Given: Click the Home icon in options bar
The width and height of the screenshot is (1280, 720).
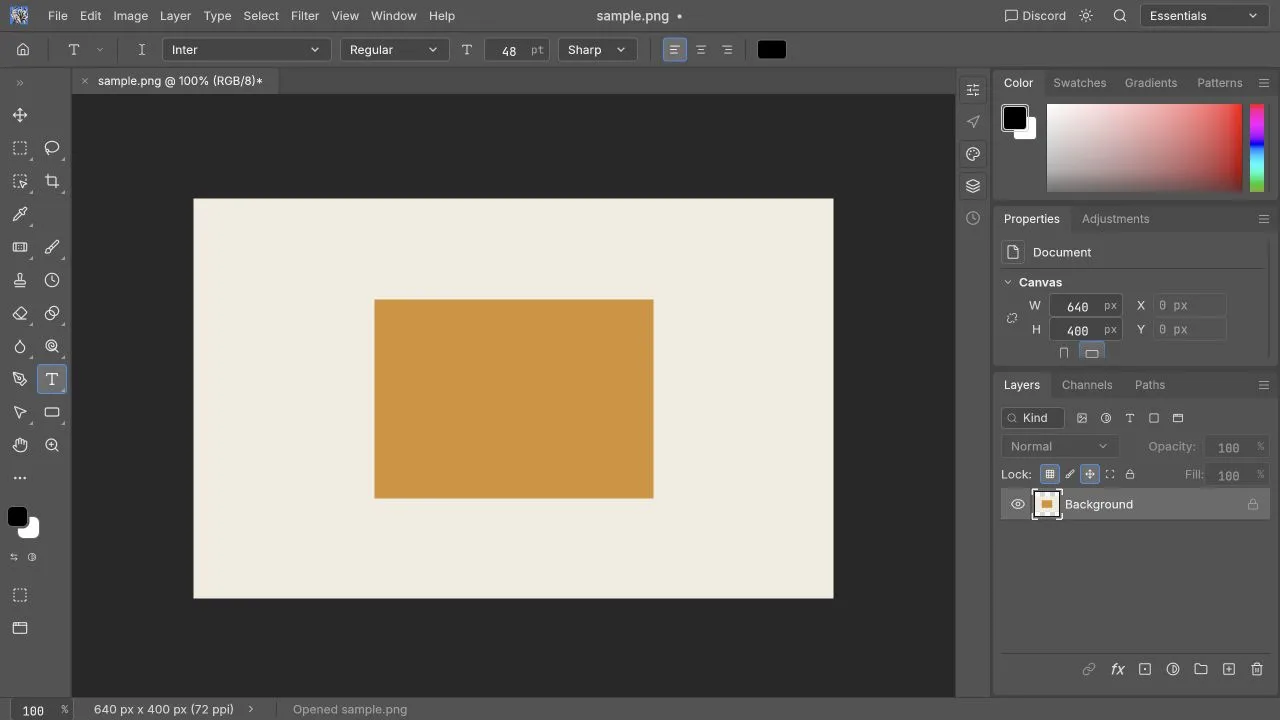Looking at the screenshot, I should (23, 50).
